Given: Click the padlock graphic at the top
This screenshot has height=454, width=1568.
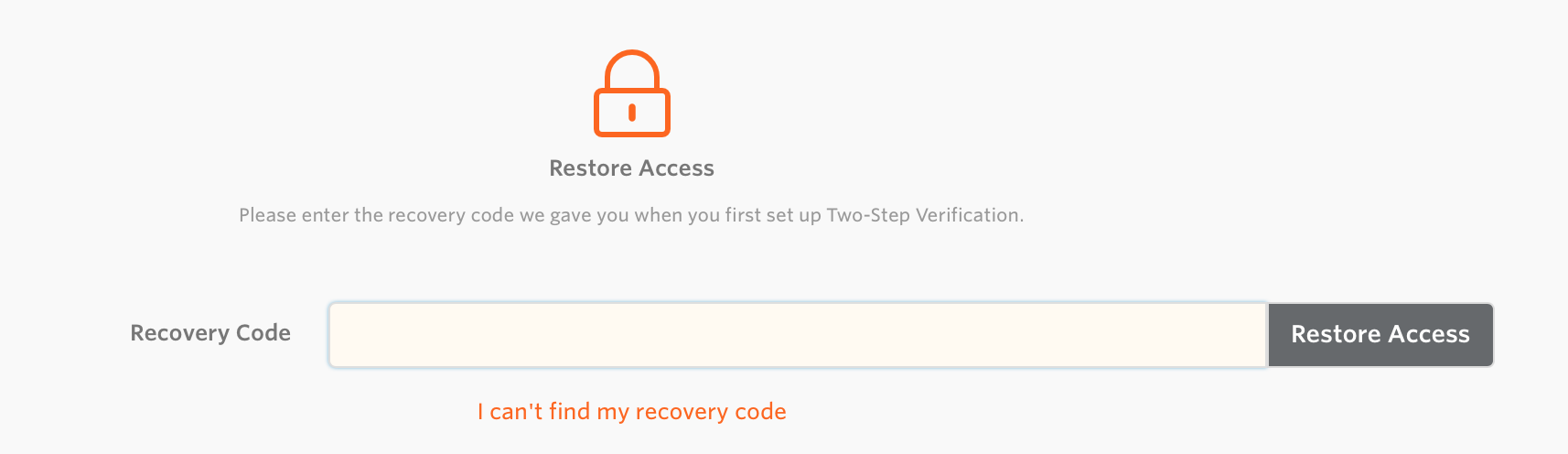Looking at the screenshot, I should [632, 93].
